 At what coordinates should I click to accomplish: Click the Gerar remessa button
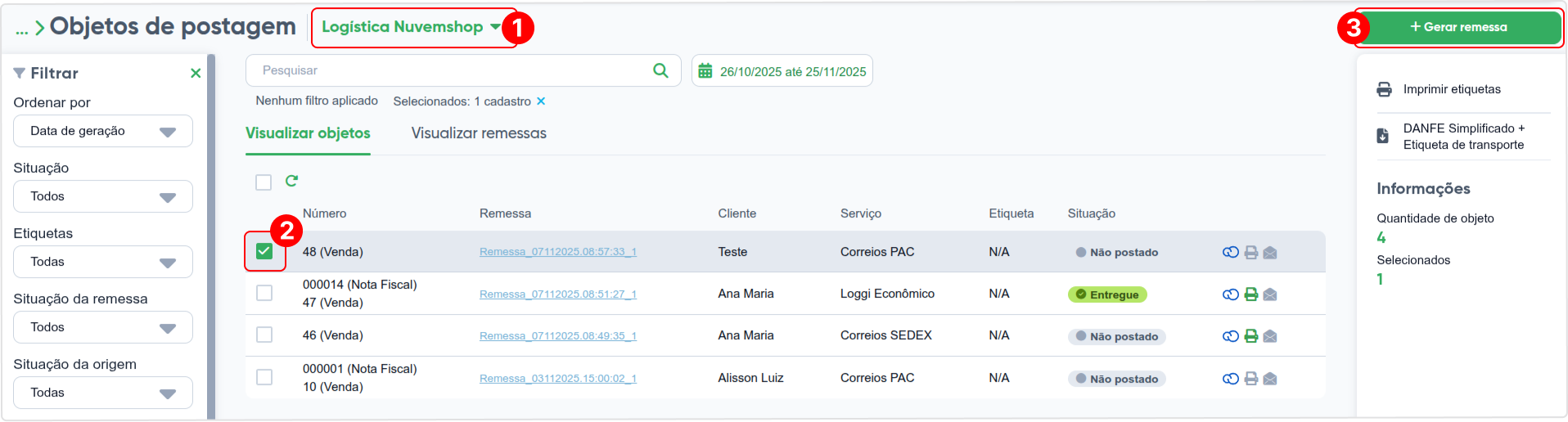pyautogui.click(x=1458, y=27)
